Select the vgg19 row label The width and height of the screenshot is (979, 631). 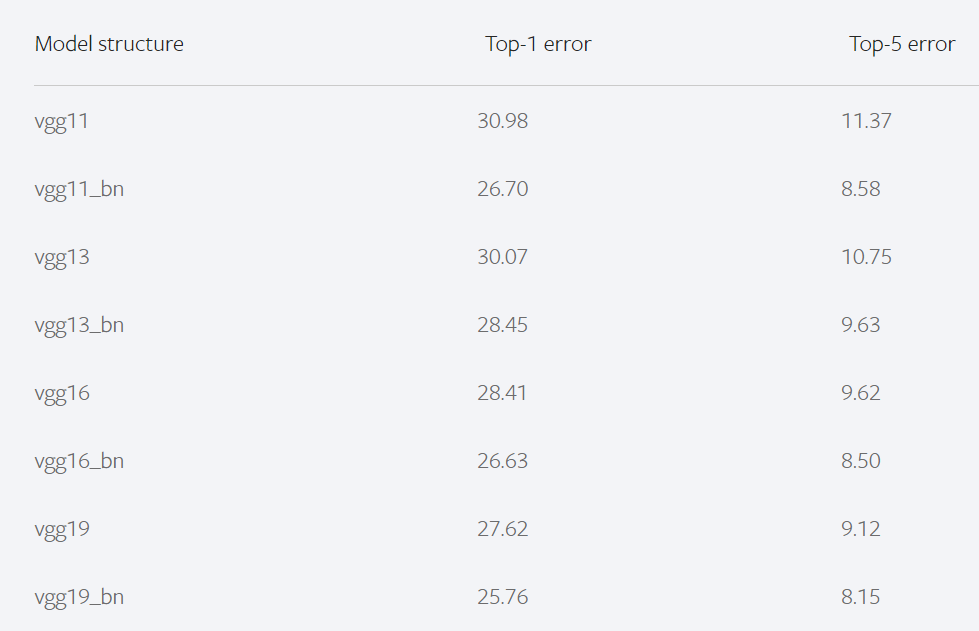[x=62, y=530]
